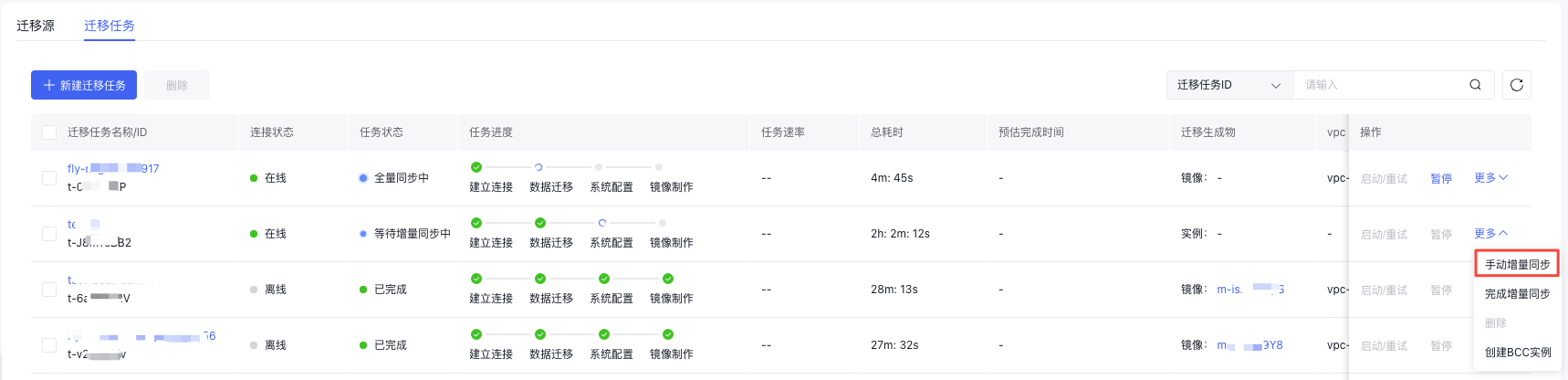
Task: Select 完成增量同步 in the more menu
Action: coord(1517,294)
